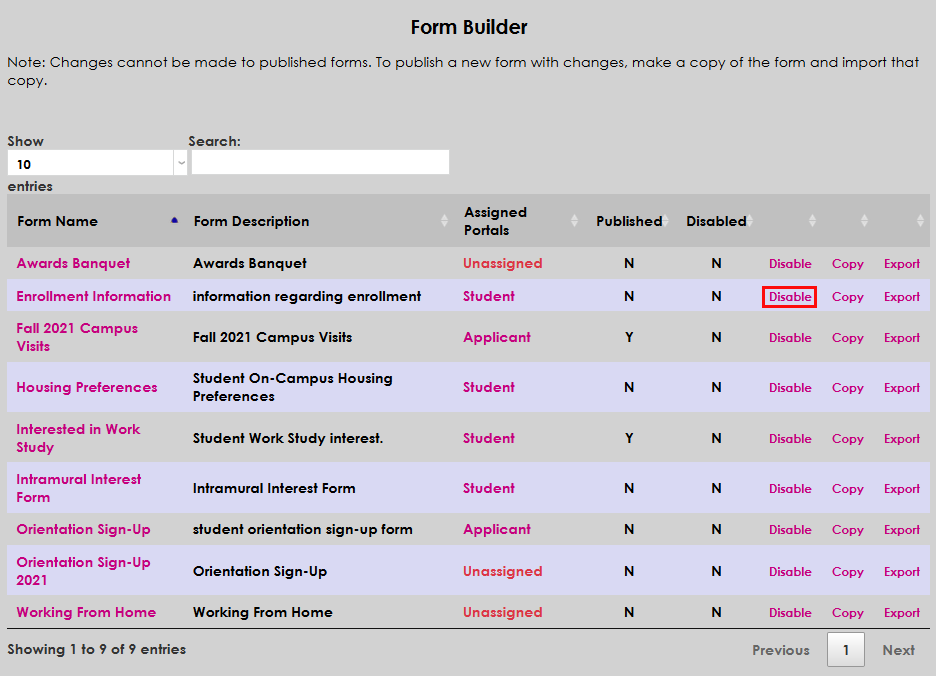Click the sort arrow on Form Name
Viewport: 936px width, 676px height.
(173, 220)
